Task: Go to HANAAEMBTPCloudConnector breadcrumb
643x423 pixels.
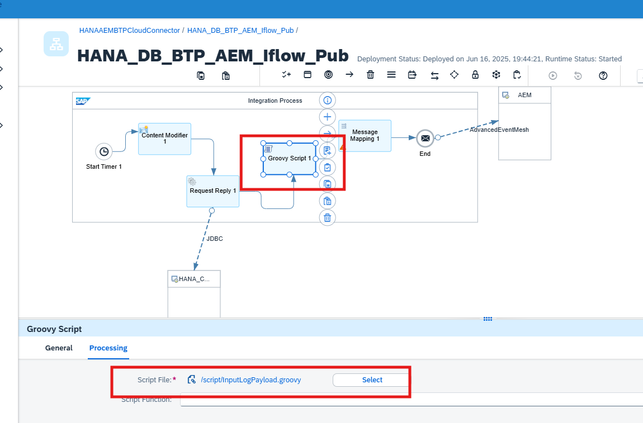Action: [130, 30]
